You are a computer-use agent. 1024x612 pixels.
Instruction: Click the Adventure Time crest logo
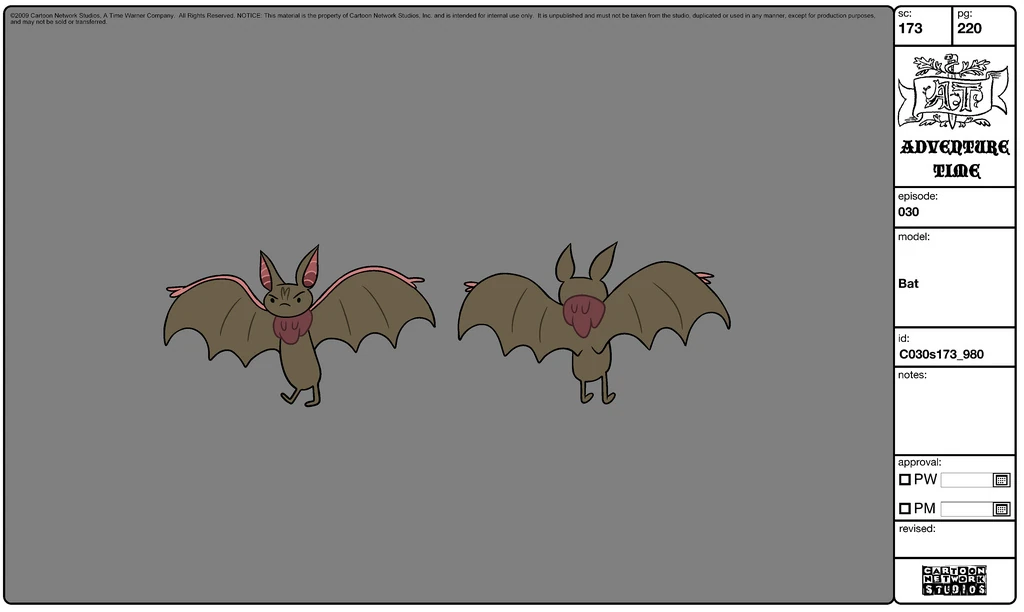[954, 91]
